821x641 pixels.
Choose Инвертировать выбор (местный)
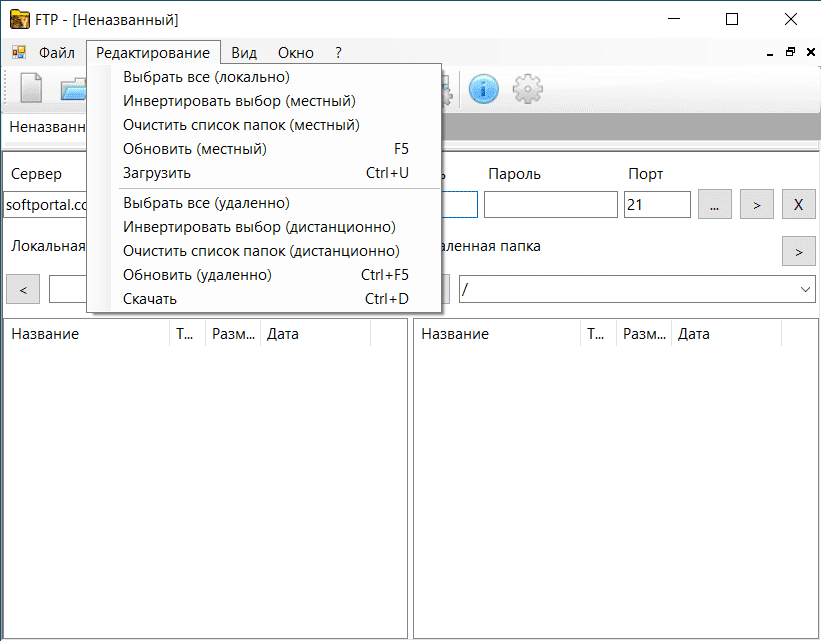click(x=264, y=101)
